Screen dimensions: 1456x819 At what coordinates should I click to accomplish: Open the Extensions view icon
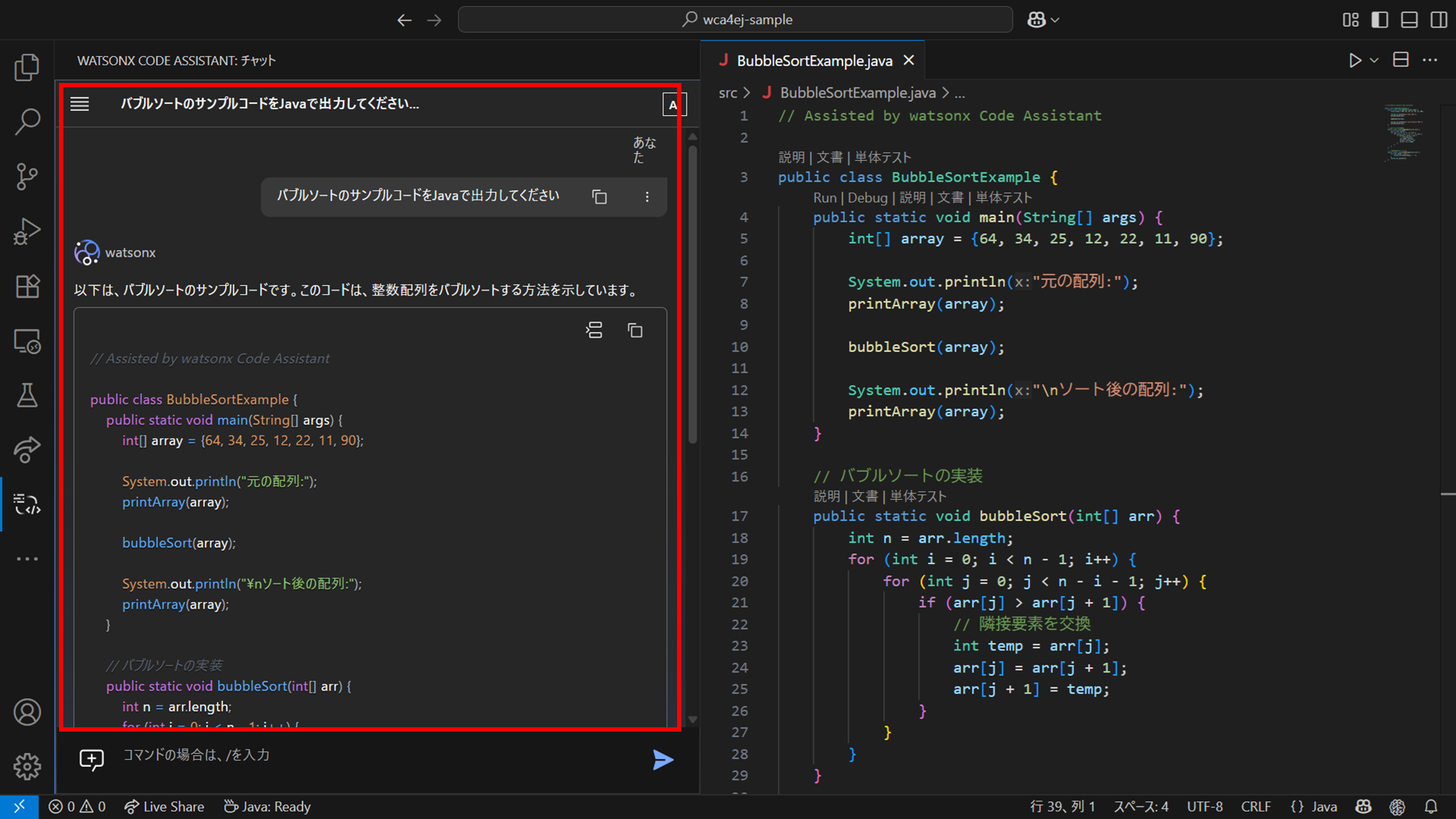pos(27,286)
